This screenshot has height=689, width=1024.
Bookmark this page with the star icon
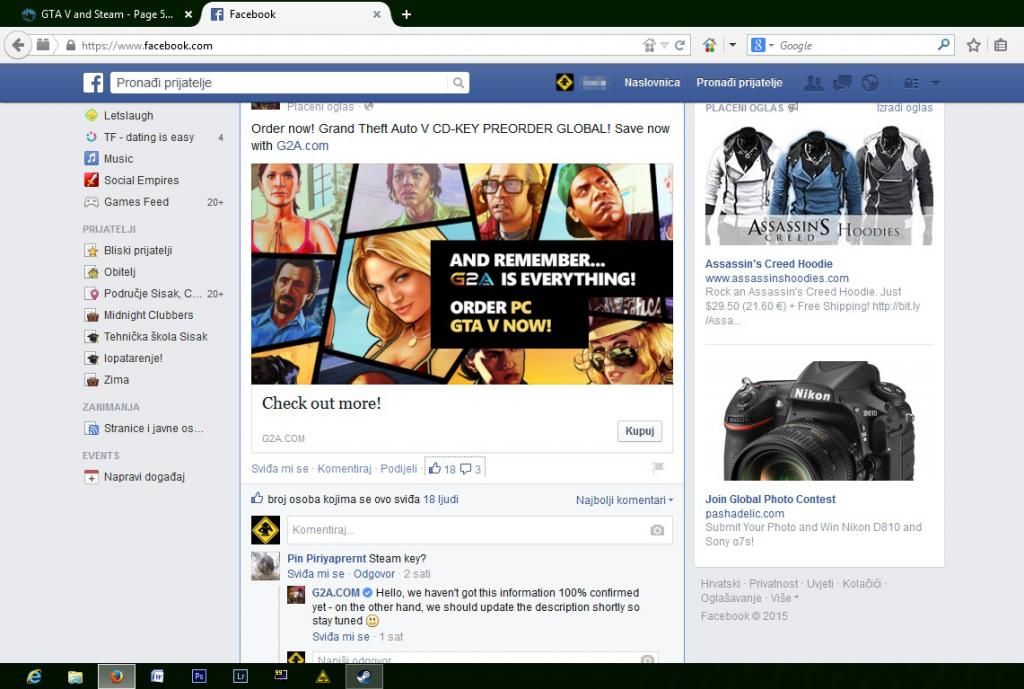click(974, 45)
